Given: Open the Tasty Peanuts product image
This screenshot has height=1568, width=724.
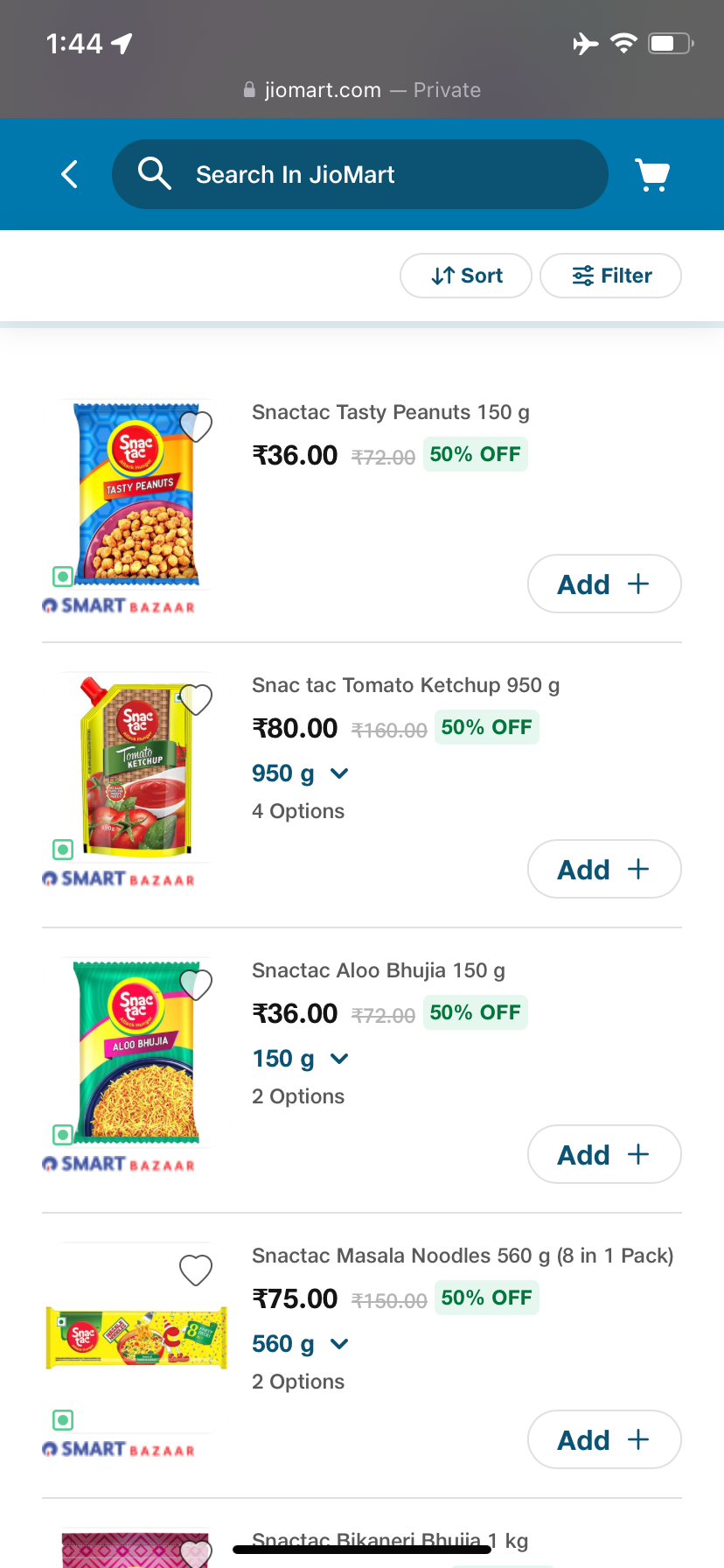Looking at the screenshot, I should [136, 494].
